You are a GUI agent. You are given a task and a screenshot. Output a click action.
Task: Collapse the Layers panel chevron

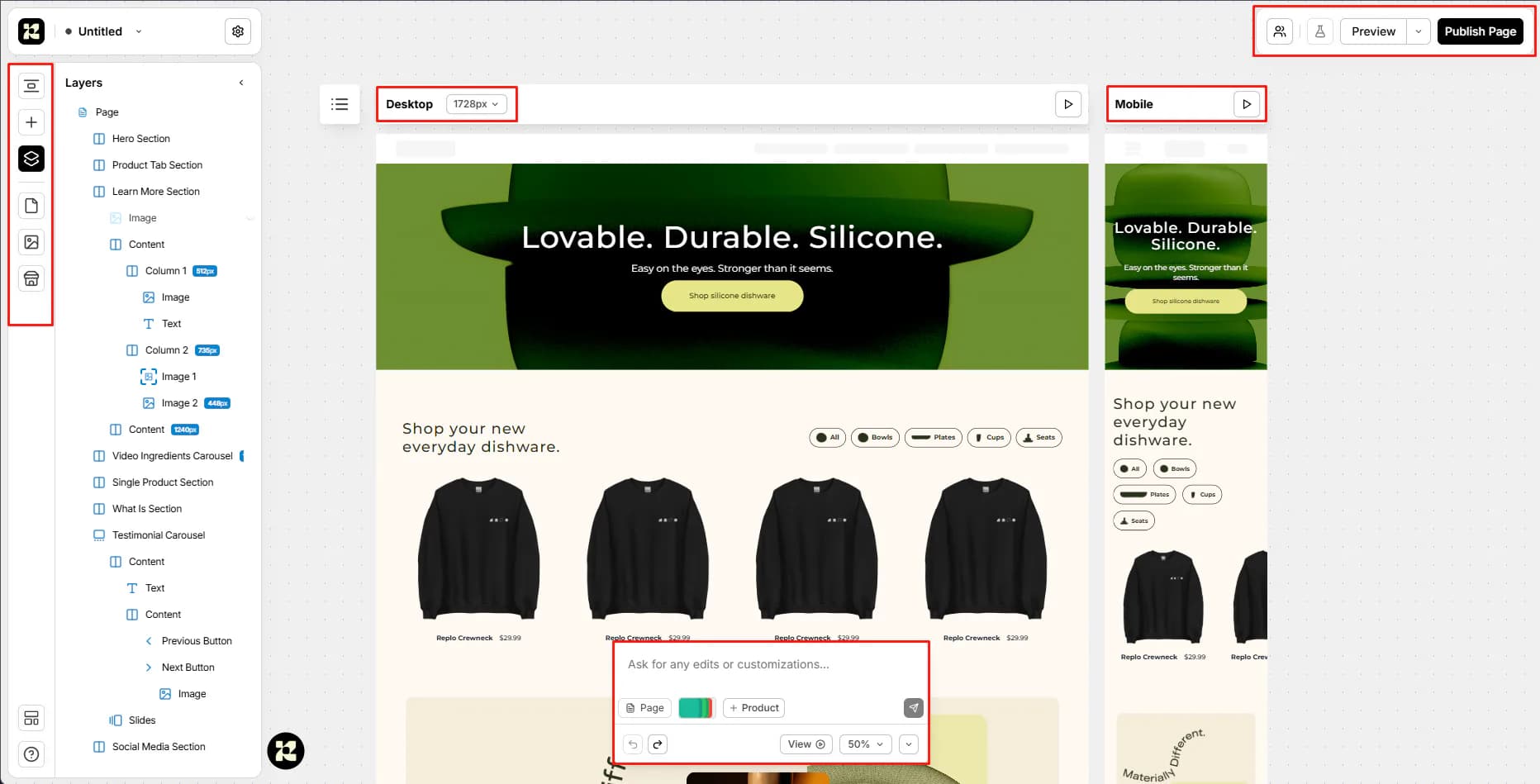click(x=241, y=83)
